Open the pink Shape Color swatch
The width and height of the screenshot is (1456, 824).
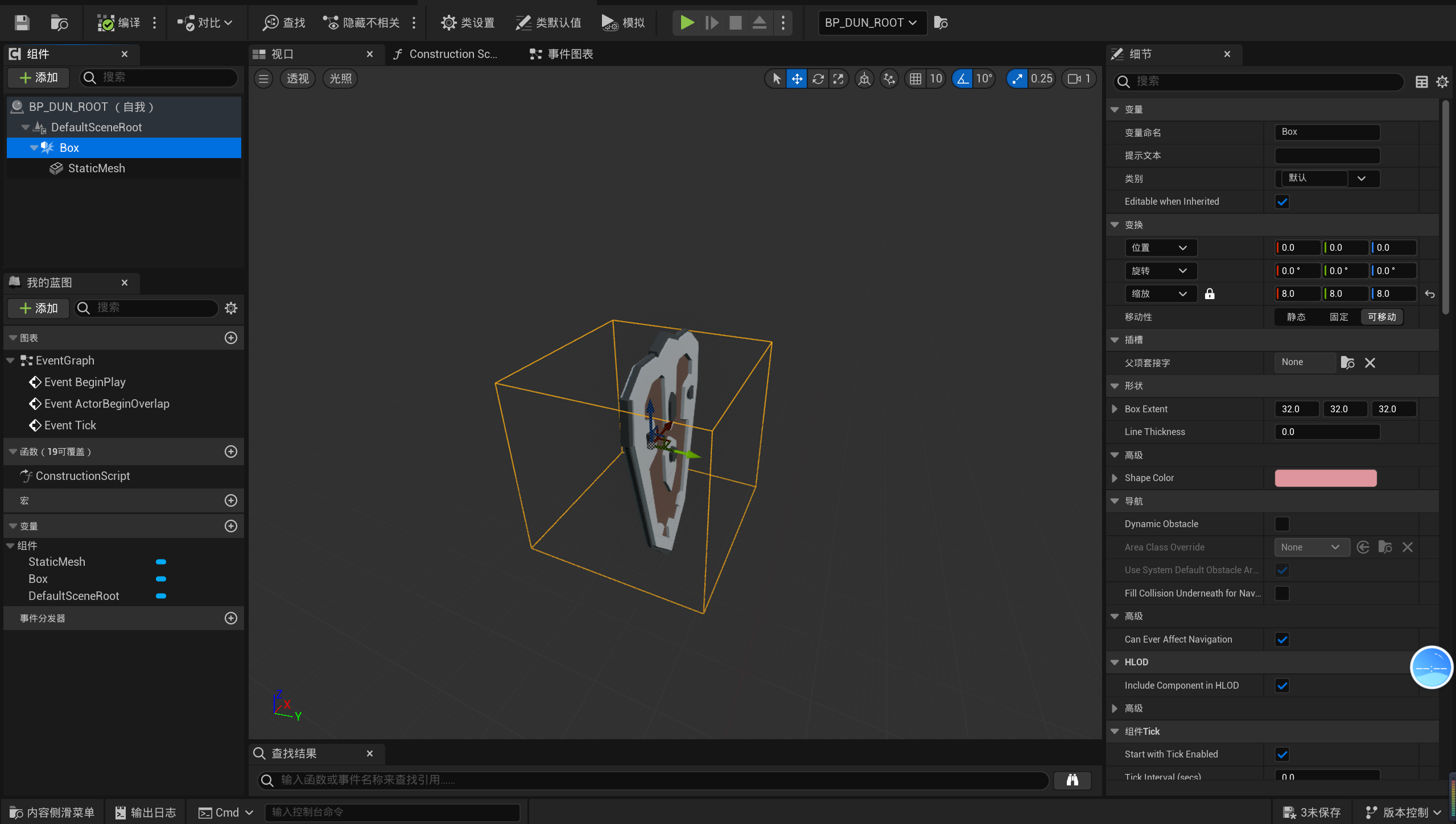pyautogui.click(x=1325, y=478)
